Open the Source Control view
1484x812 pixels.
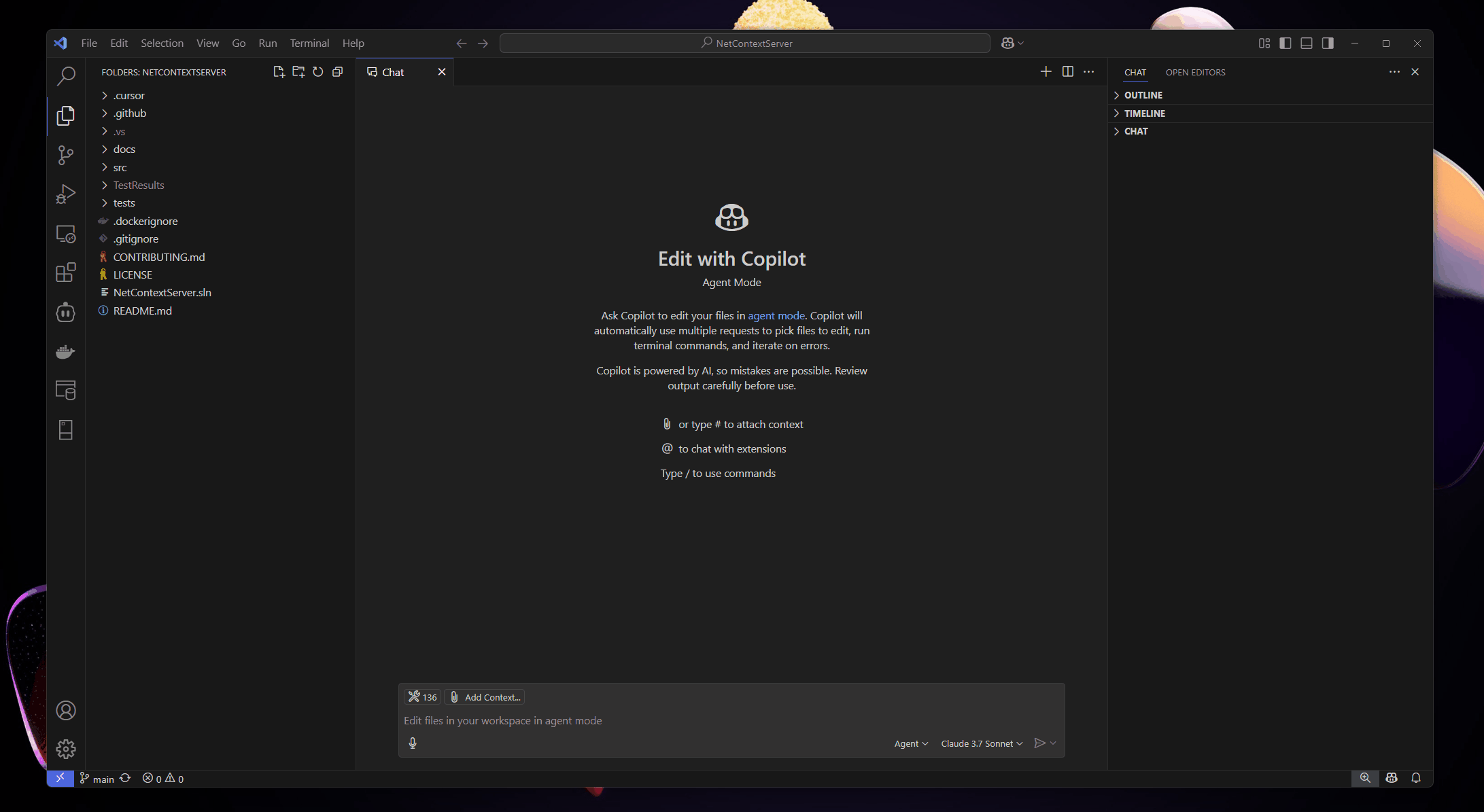65,155
